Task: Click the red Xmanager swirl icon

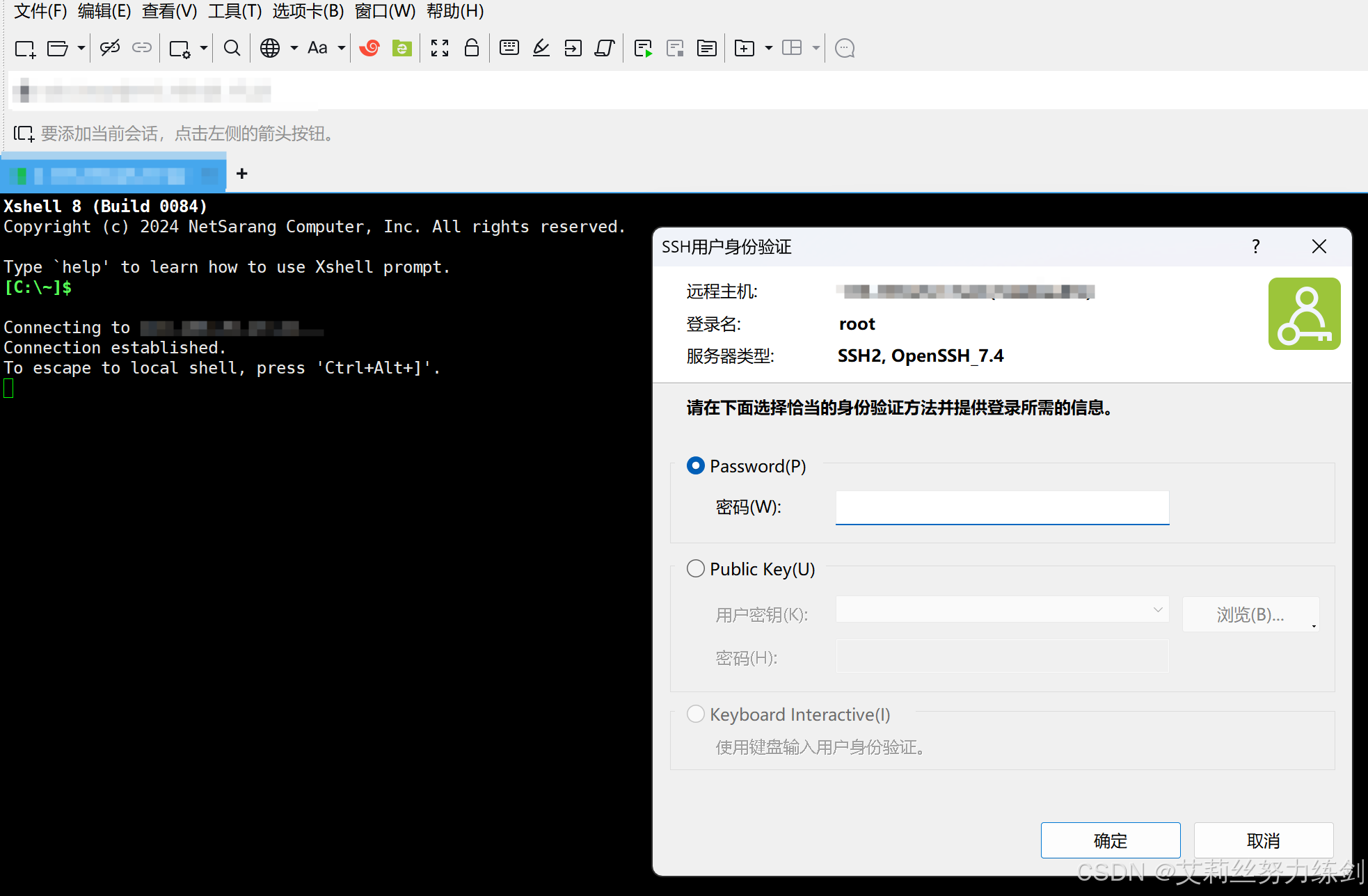Action: [x=369, y=48]
